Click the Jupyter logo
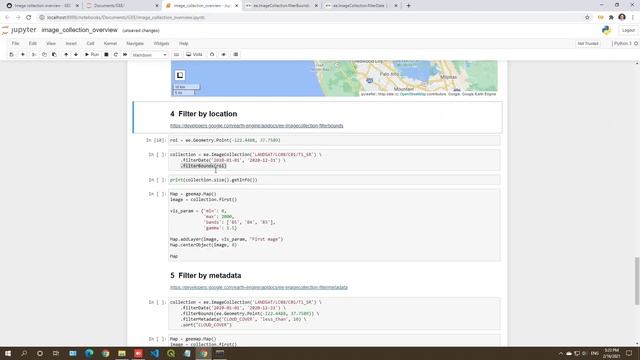The height and width of the screenshot is (360, 640). (19, 30)
